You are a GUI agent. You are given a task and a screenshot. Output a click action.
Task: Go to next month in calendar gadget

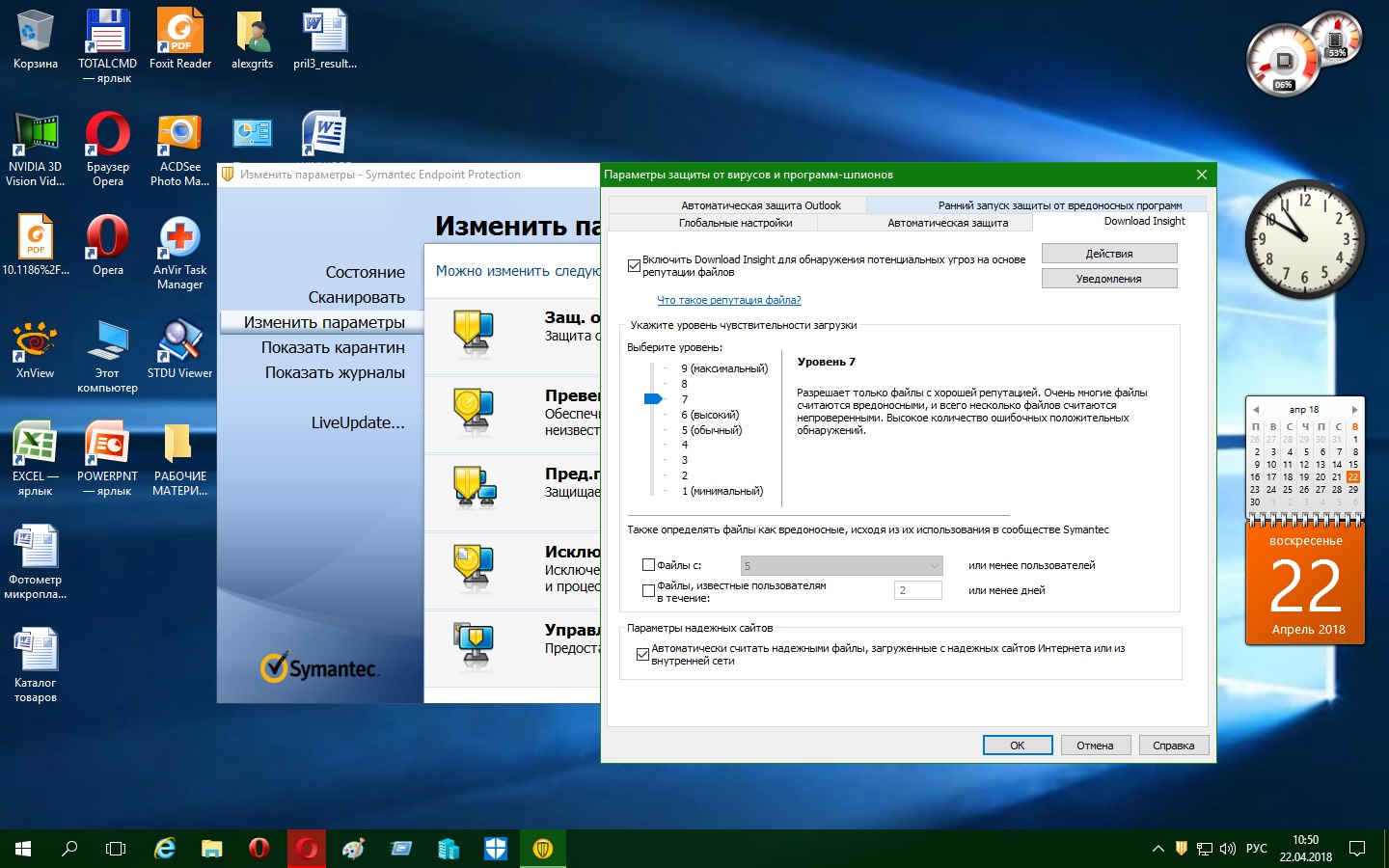tap(1354, 410)
